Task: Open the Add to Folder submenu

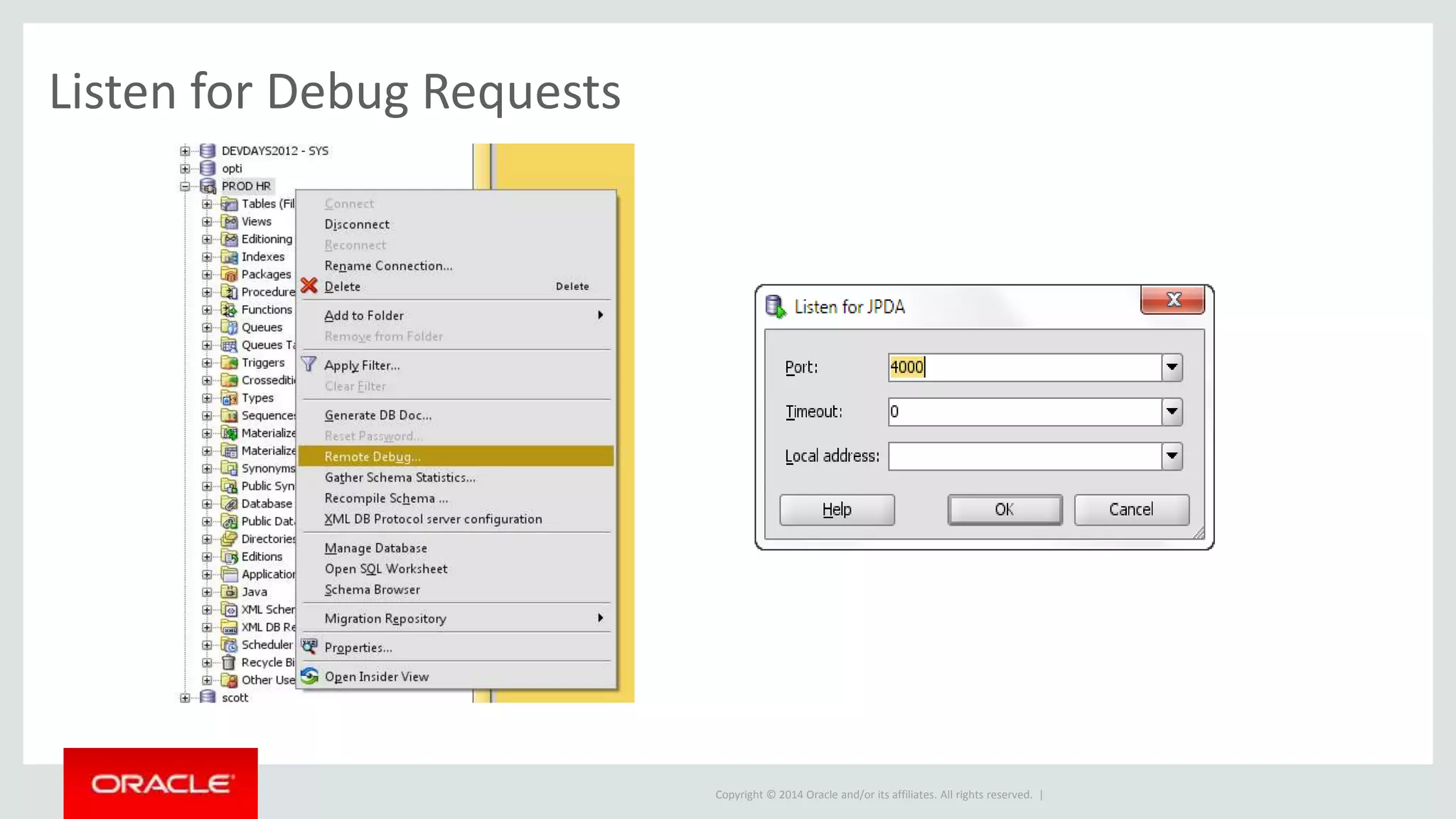Action: [455, 315]
